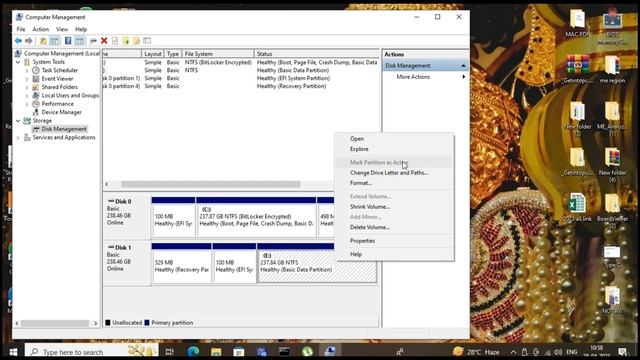Sort by the Type column header
Viewport: 640px width, 360px height.
click(x=173, y=54)
